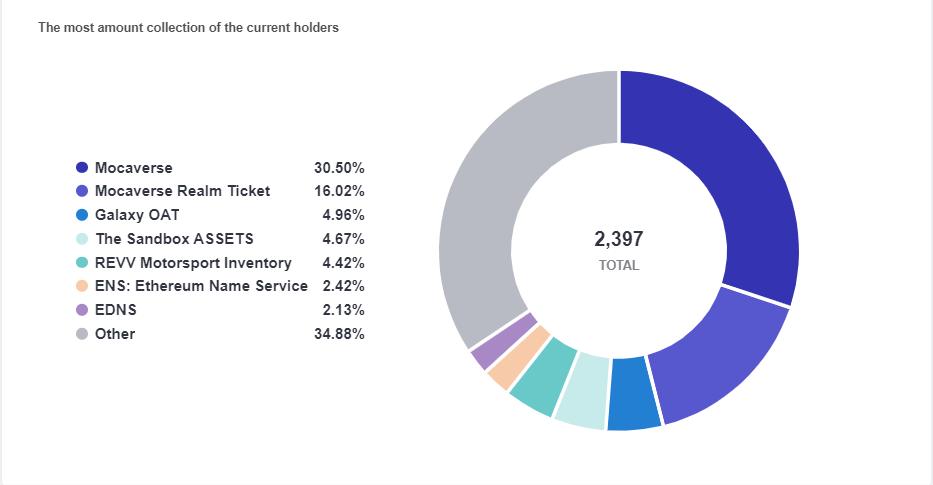Select the Galaxy OAT legend label
This screenshot has width=933, height=485.
(x=137, y=215)
